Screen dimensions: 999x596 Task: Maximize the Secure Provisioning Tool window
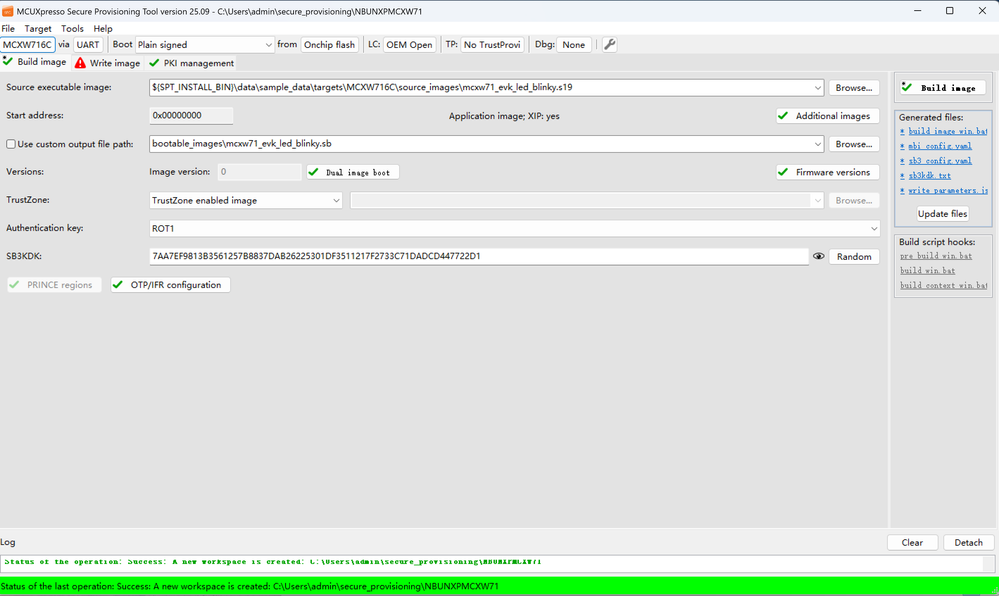click(x=949, y=11)
